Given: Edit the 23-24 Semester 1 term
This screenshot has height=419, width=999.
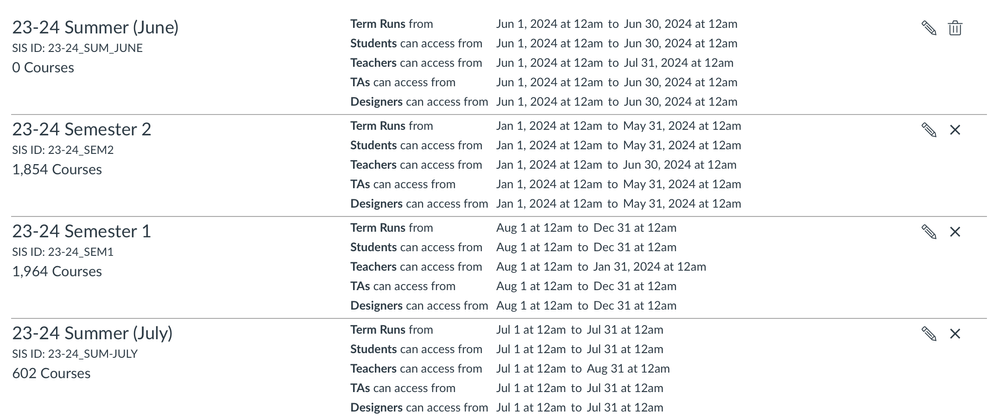Looking at the screenshot, I should click(x=929, y=232).
